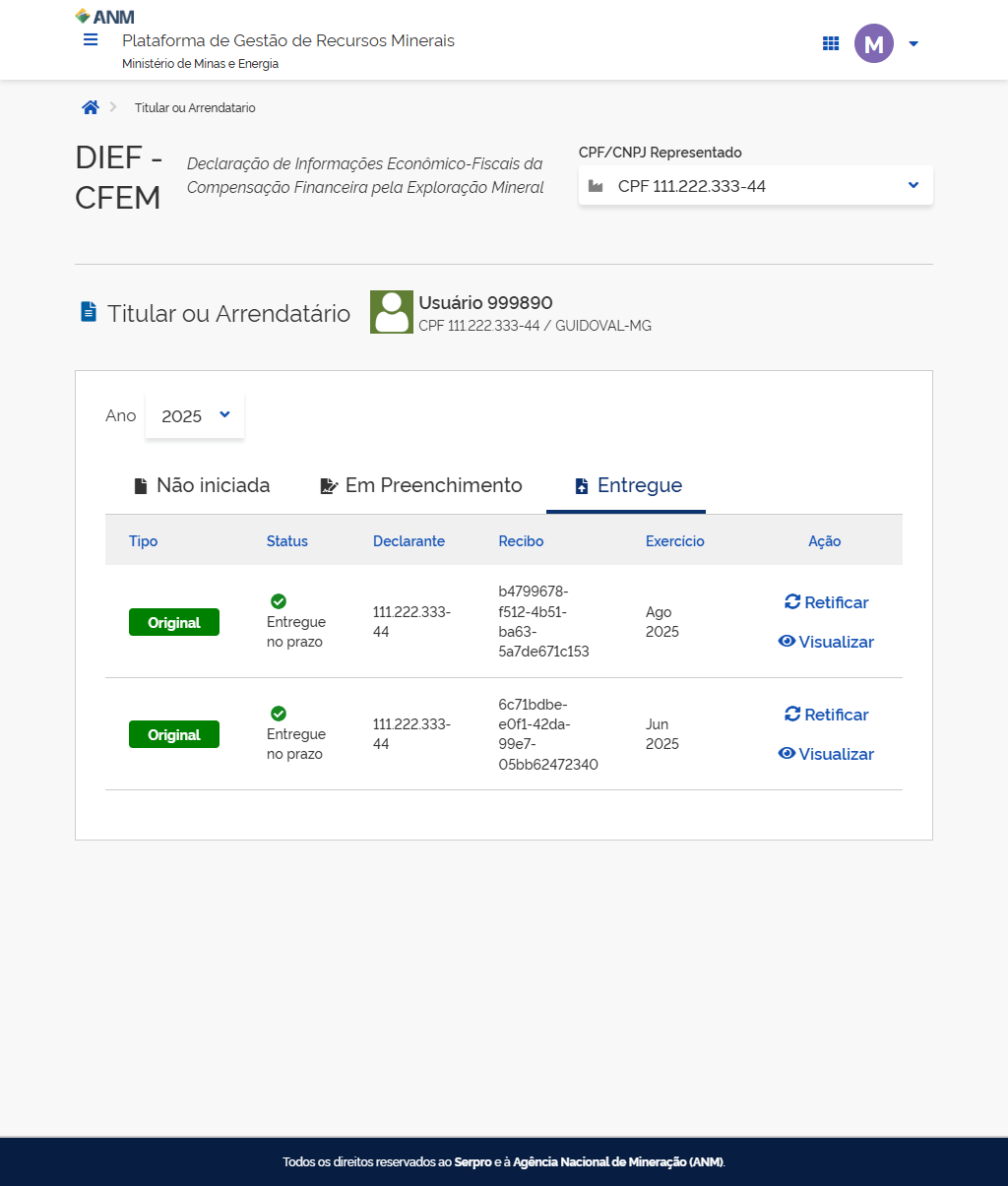Open the Ano 2025 year selector

coord(195,416)
